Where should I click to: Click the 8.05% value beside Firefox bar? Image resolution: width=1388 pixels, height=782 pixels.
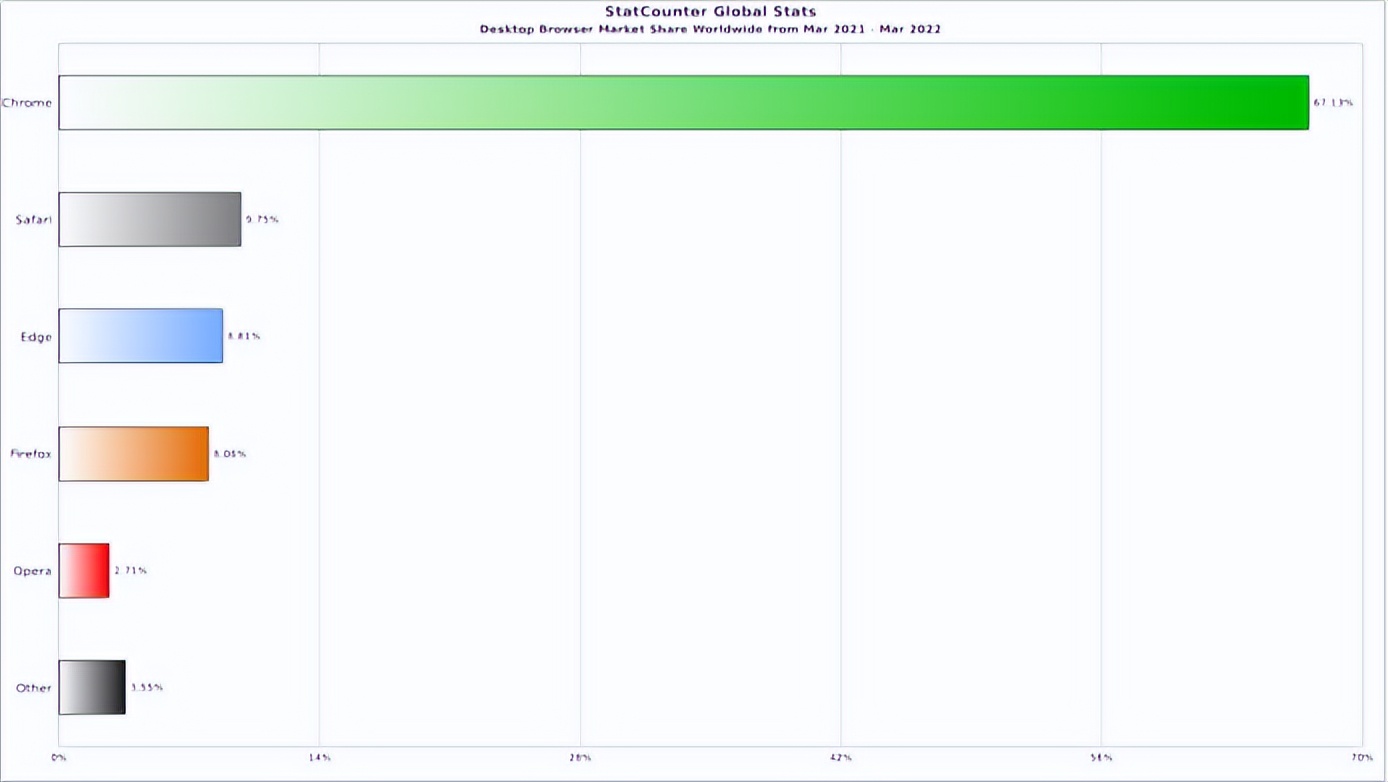[x=229, y=454]
